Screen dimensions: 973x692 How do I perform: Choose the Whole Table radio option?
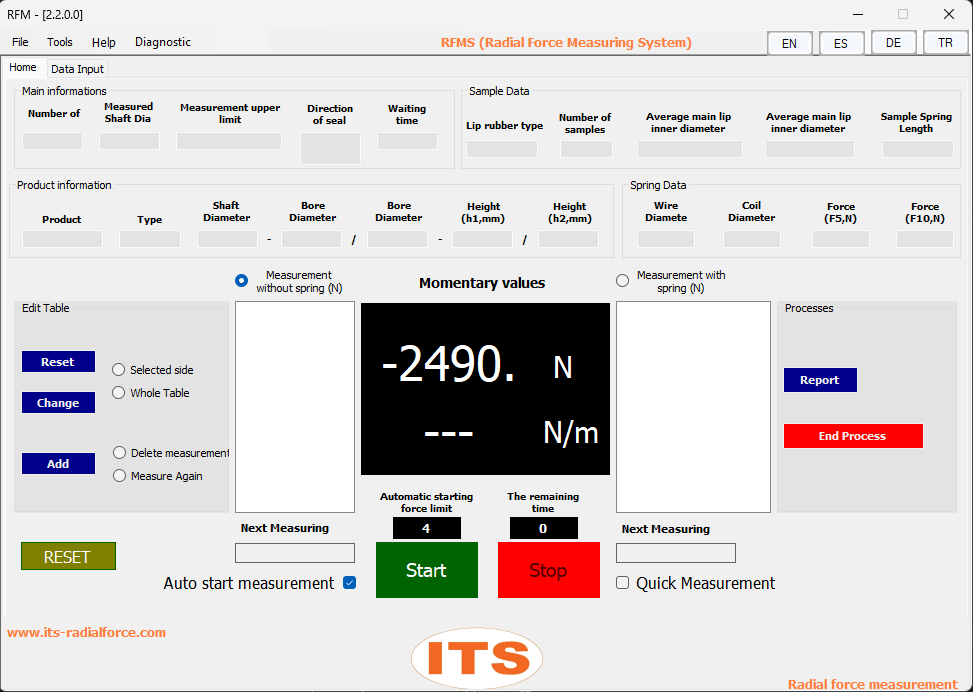click(x=119, y=393)
